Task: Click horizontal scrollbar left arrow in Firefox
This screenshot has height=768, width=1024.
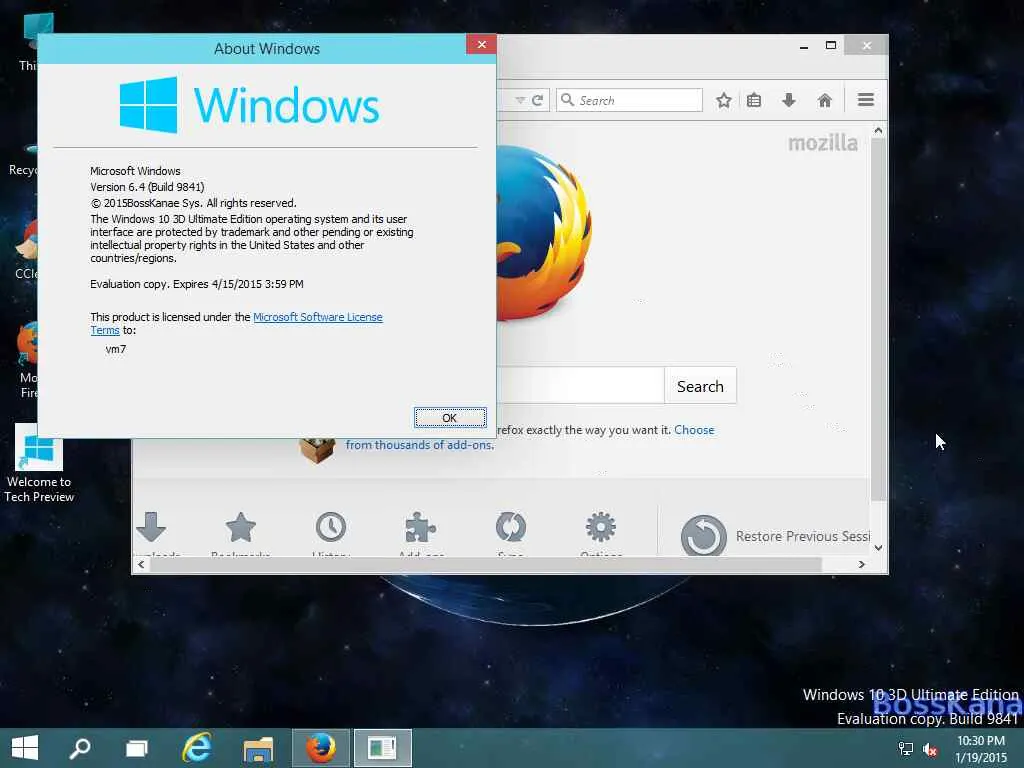Action: point(141,564)
